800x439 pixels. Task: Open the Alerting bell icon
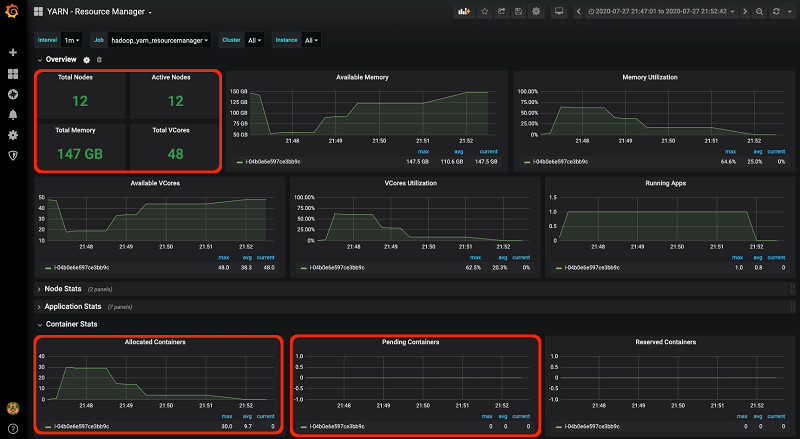coord(13,115)
